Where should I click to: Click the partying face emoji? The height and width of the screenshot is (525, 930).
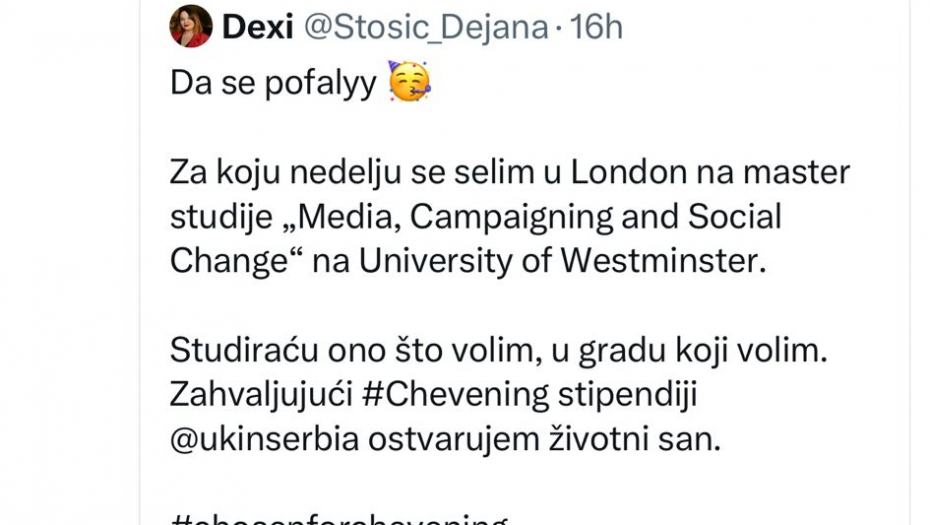[409, 84]
